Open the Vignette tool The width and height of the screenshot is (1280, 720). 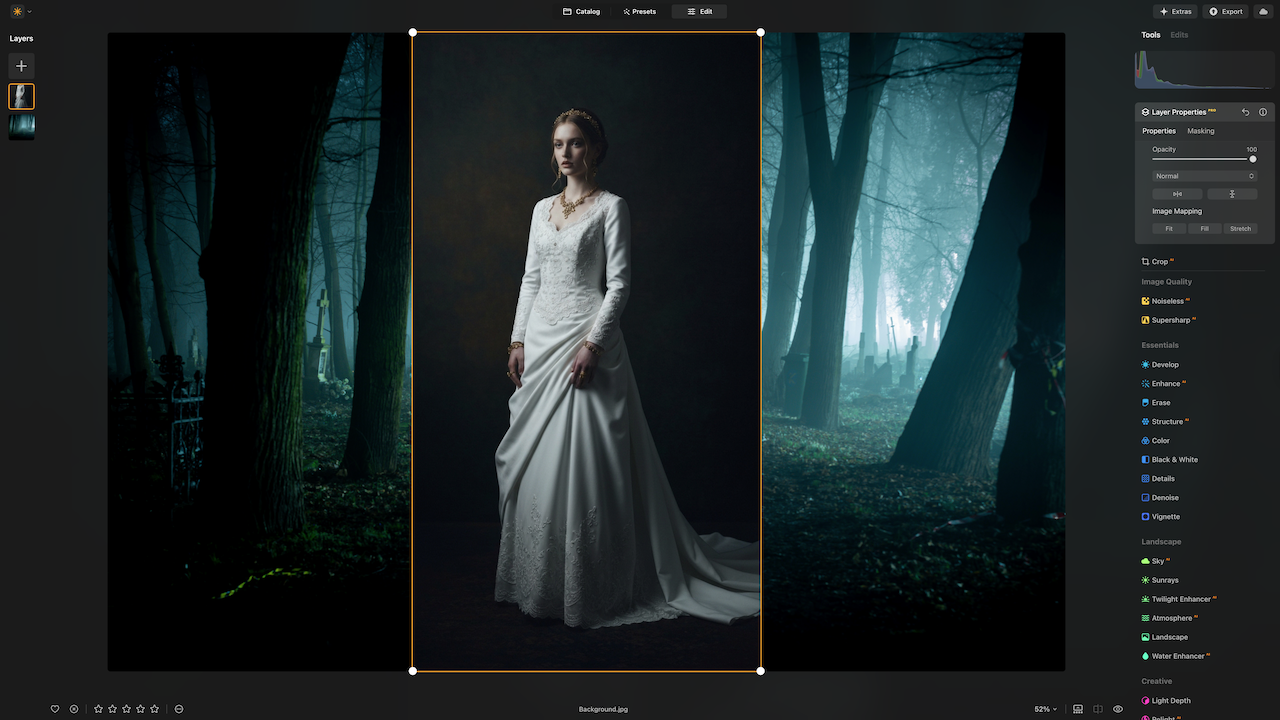pyautogui.click(x=1165, y=517)
